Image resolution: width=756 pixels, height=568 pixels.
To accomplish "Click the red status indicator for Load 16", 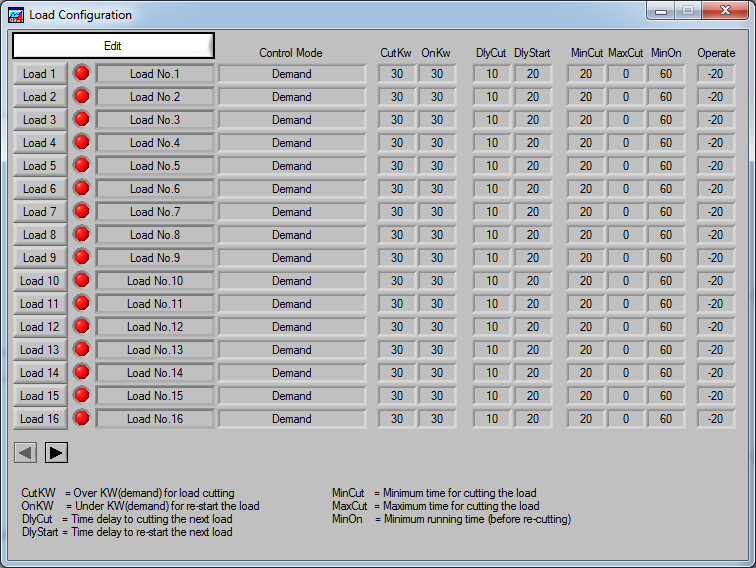I will (81, 418).
